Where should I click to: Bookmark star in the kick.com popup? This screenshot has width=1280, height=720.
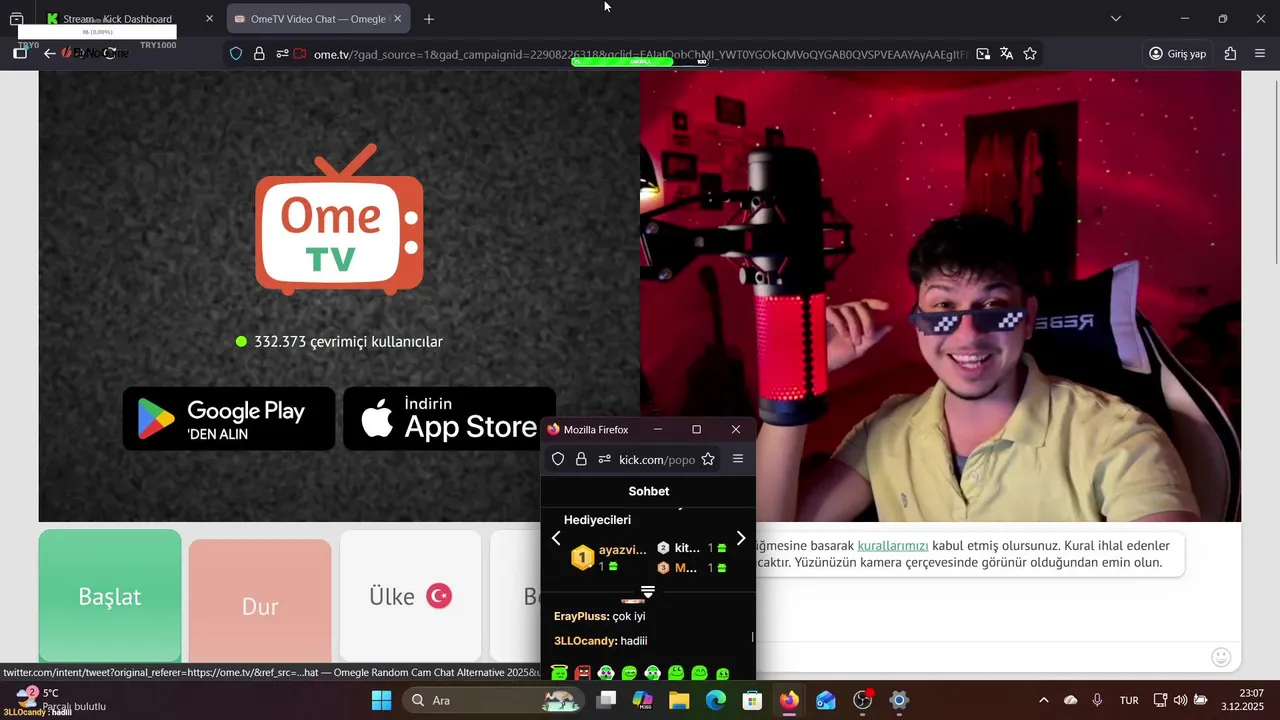708,459
